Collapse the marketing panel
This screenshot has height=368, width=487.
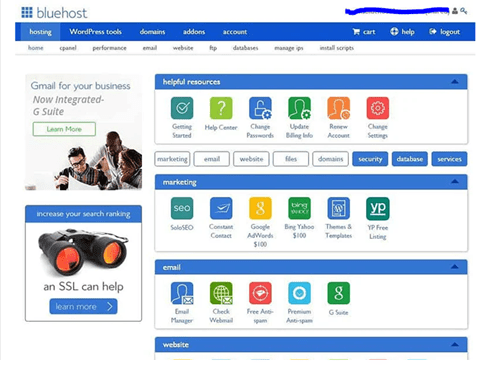pos(455,182)
